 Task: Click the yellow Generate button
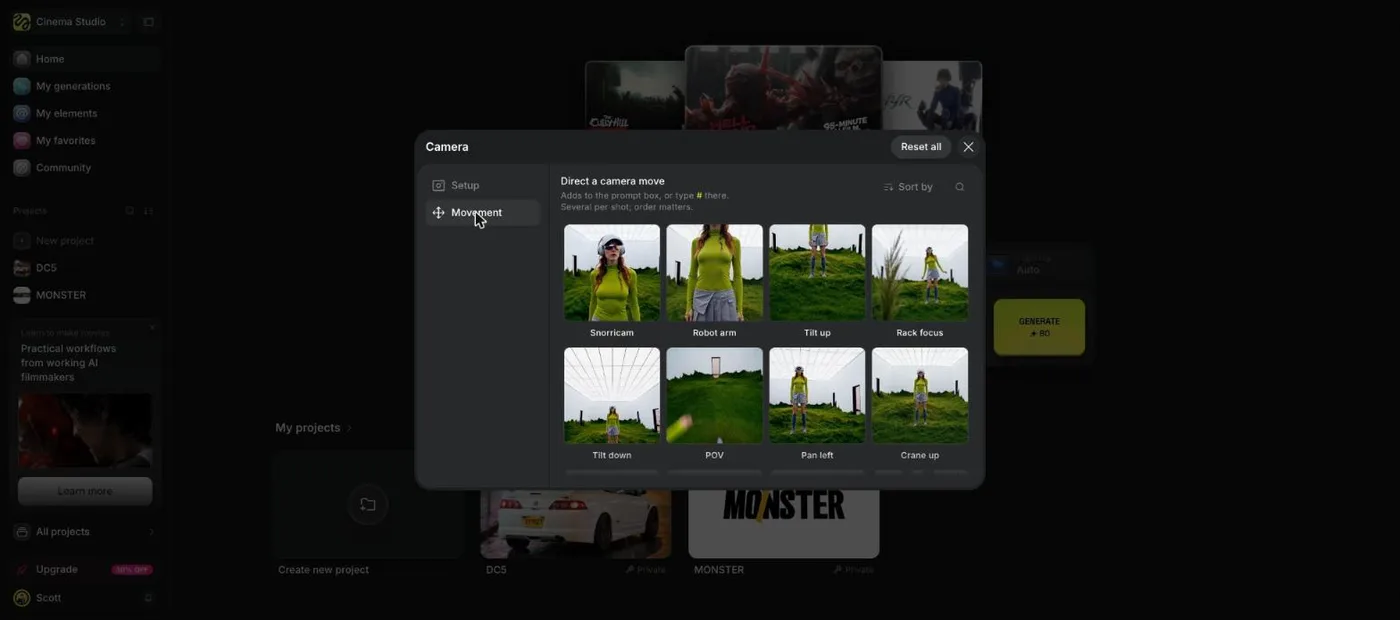pos(1039,327)
